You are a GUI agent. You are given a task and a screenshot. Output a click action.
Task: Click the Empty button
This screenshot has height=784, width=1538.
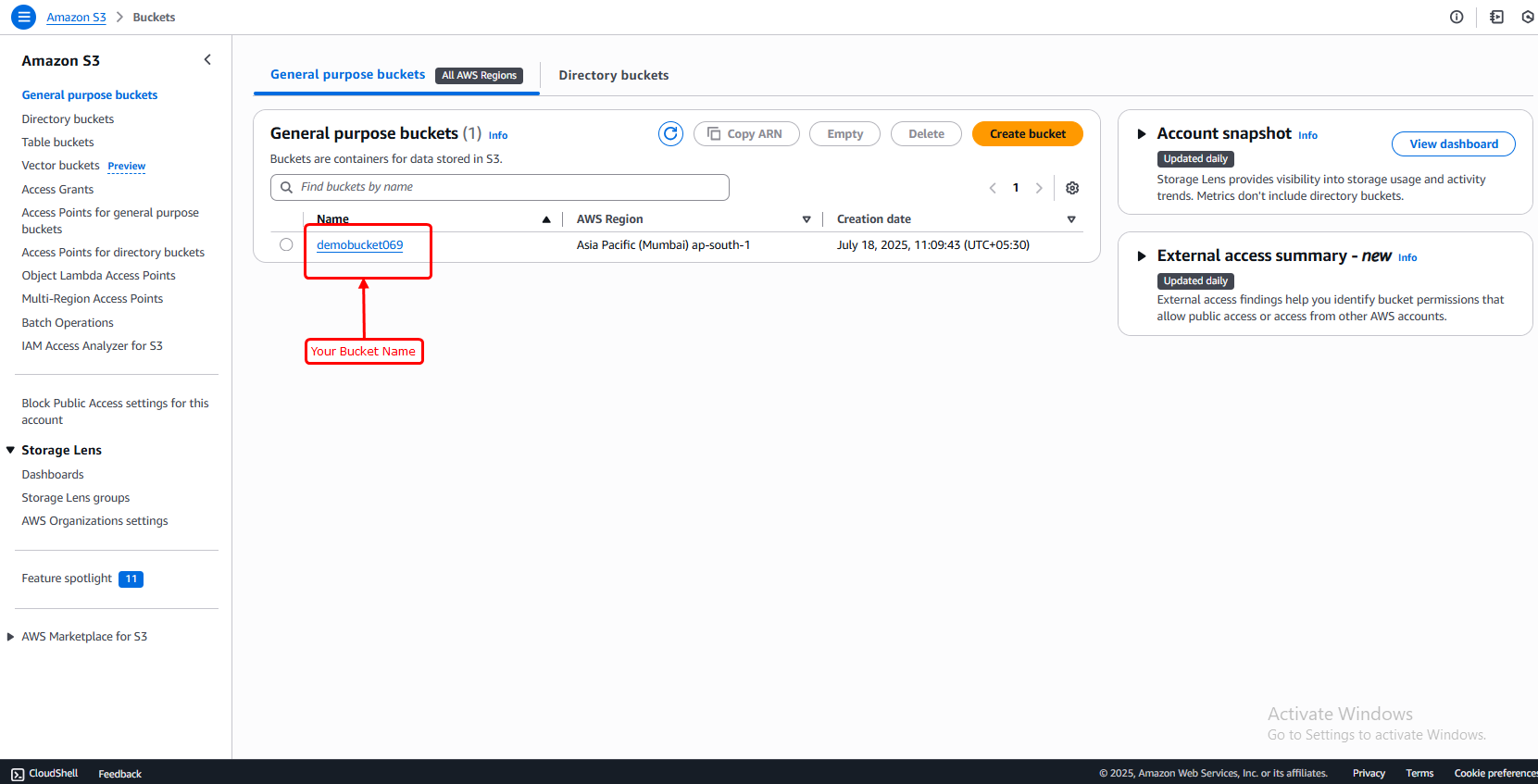click(x=844, y=134)
